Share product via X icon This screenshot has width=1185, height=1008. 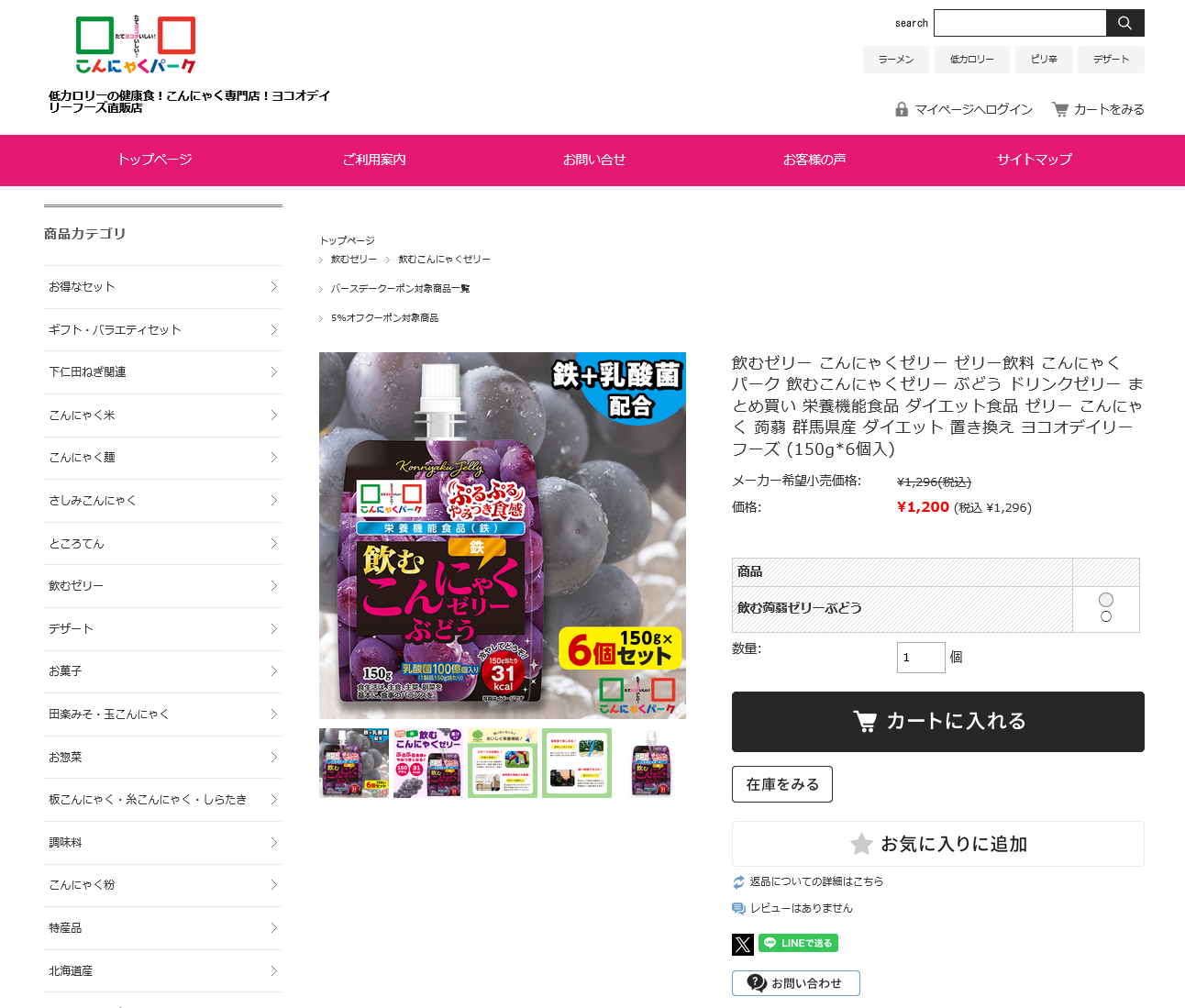pyautogui.click(x=743, y=944)
